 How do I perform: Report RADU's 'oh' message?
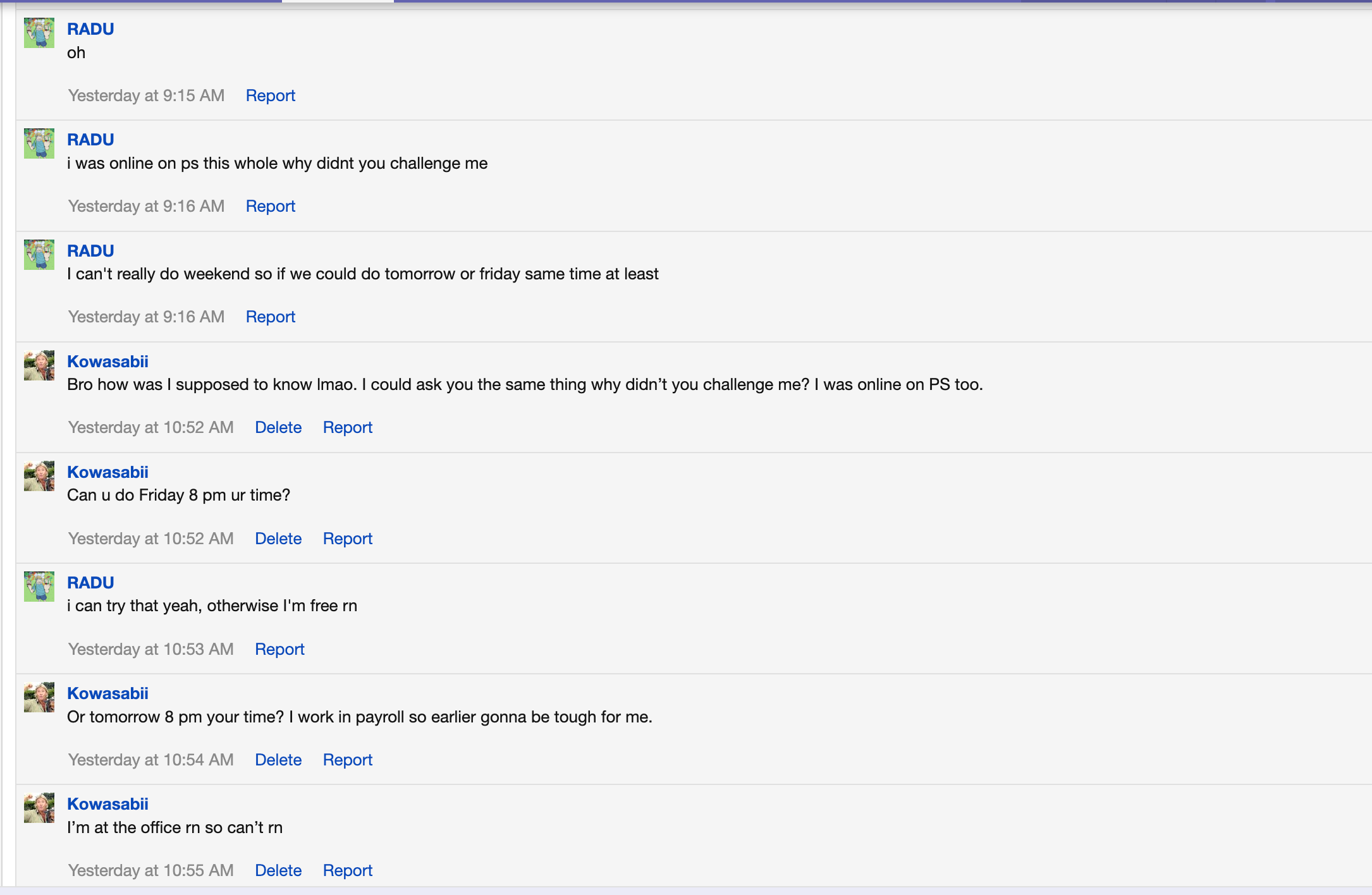tap(271, 95)
